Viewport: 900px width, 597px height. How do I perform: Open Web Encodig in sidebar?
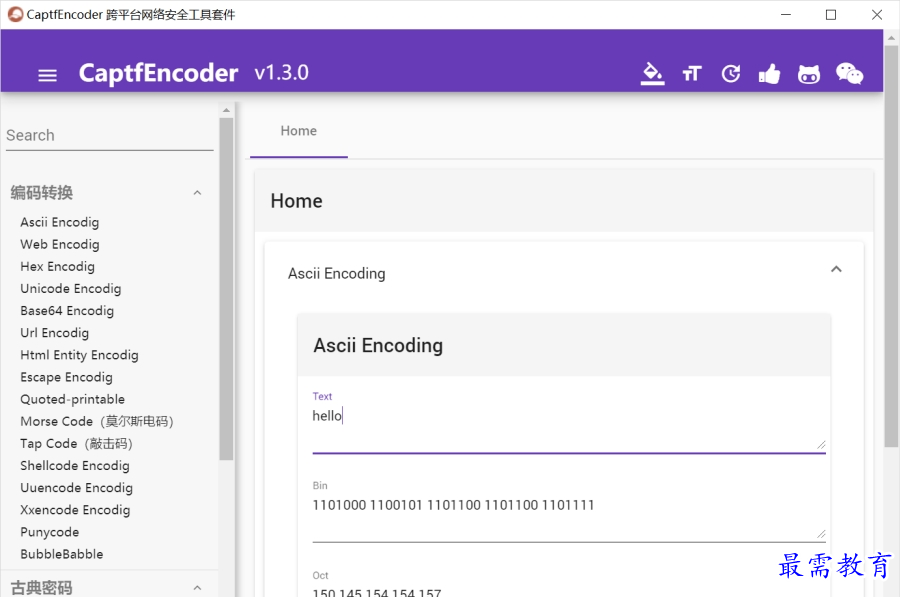coord(60,245)
